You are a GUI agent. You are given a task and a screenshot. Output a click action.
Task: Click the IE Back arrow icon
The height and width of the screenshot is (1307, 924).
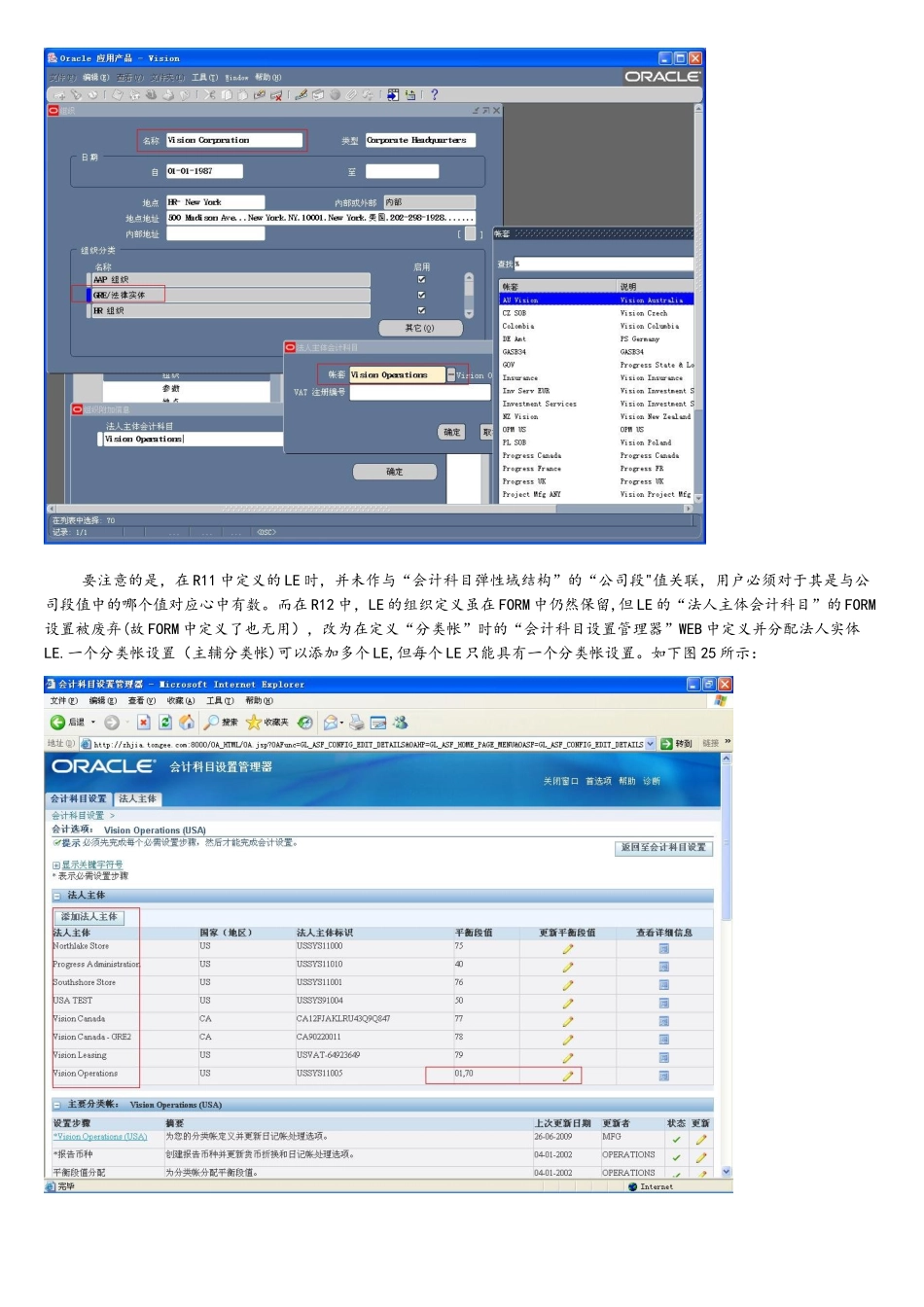tap(58, 723)
